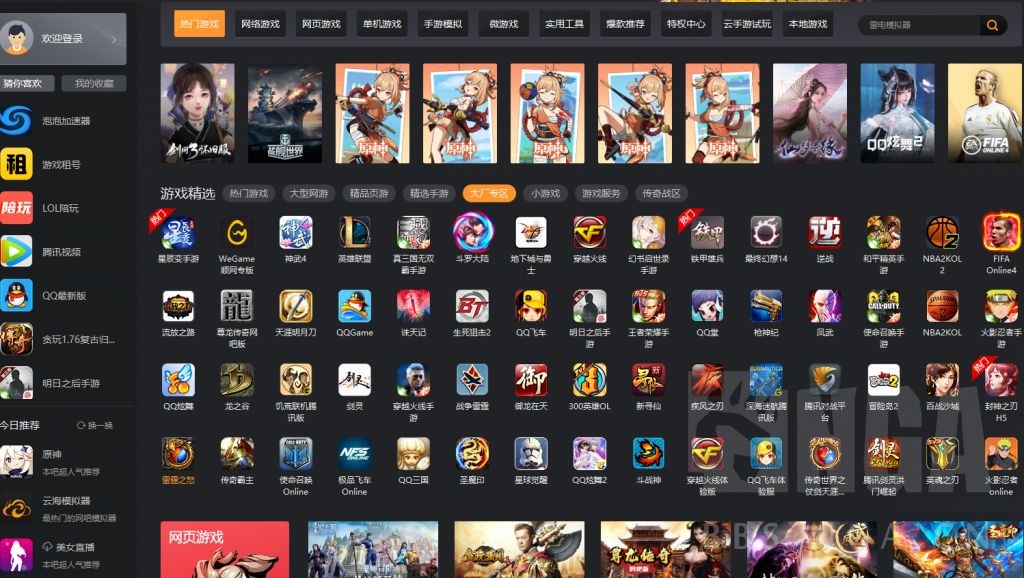Launch the QQ三国 game icon
The height and width of the screenshot is (578, 1024).
click(x=413, y=454)
